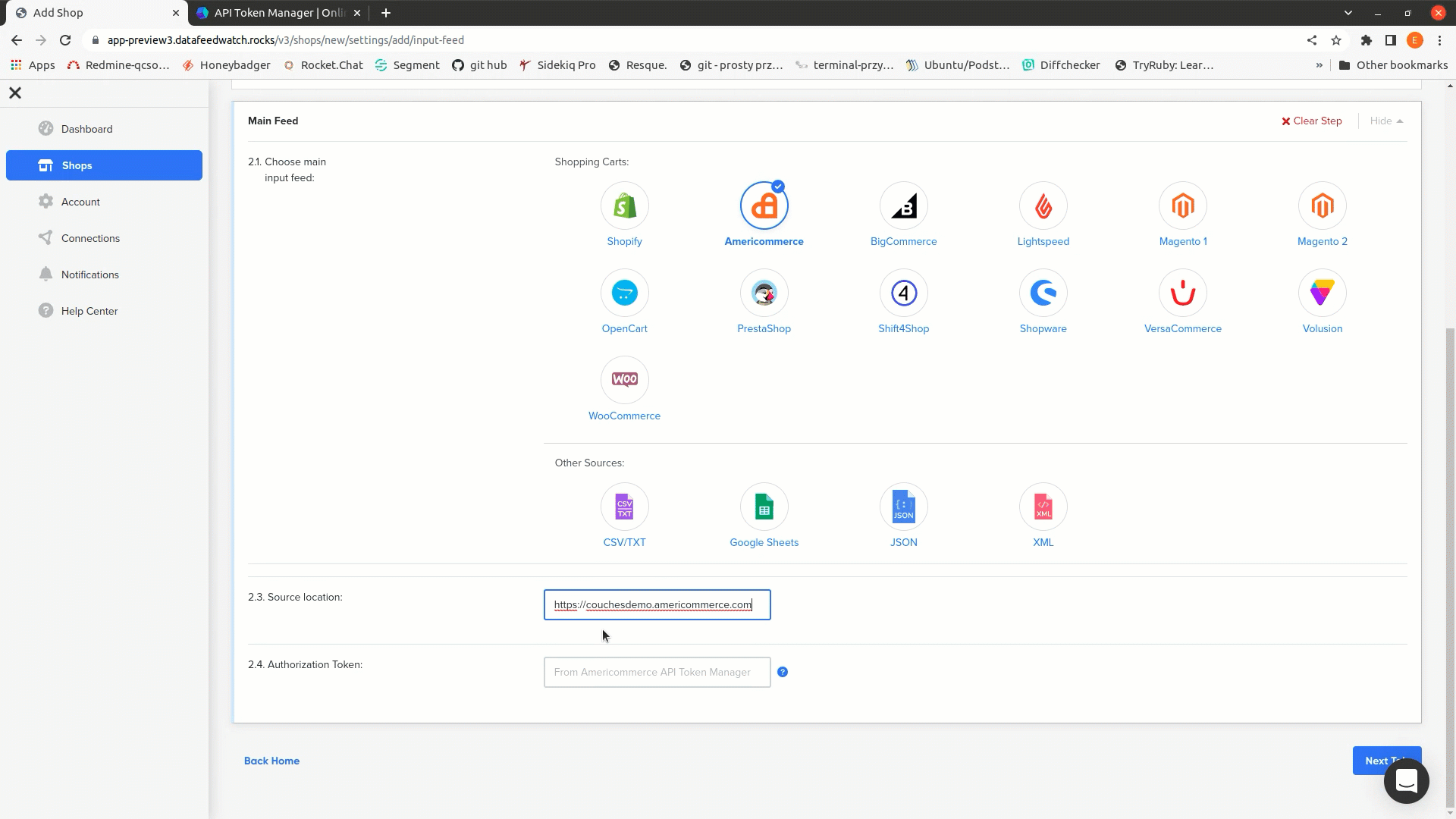Image resolution: width=1456 pixels, height=819 pixels.
Task: Select the Magento 1 icon
Action: click(x=1182, y=206)
